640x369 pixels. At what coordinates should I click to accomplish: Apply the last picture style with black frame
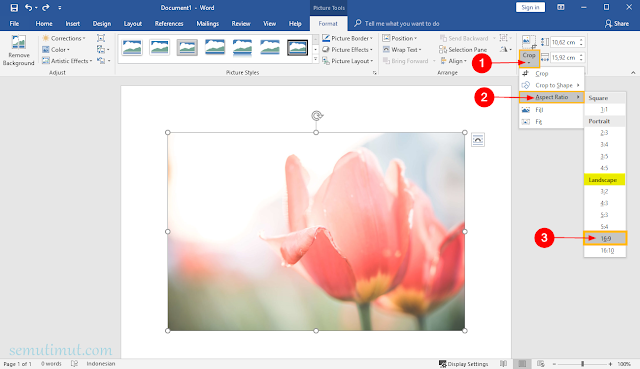(298, 48)
